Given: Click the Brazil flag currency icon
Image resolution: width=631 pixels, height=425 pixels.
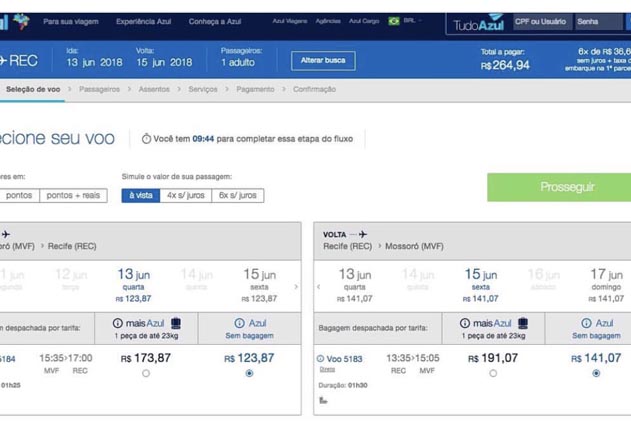Looking at the screenshot, I should tap(394, 21).
